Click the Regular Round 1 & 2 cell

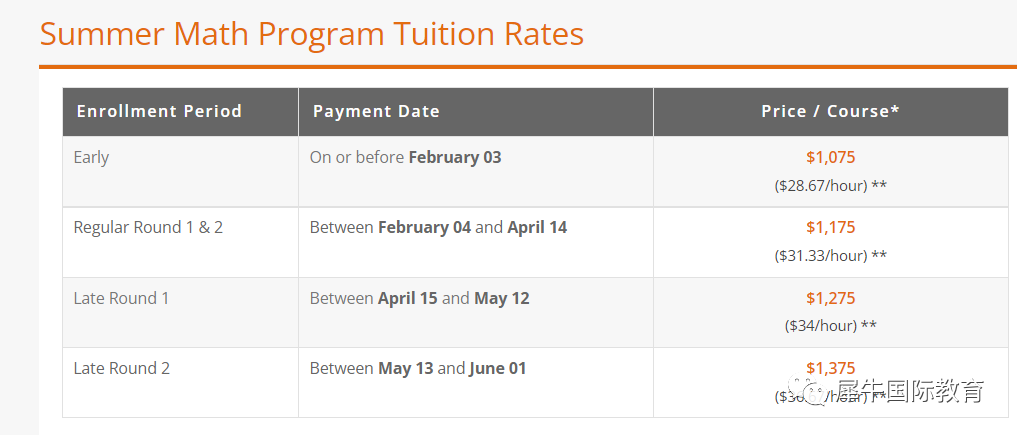tap(148, 227)
